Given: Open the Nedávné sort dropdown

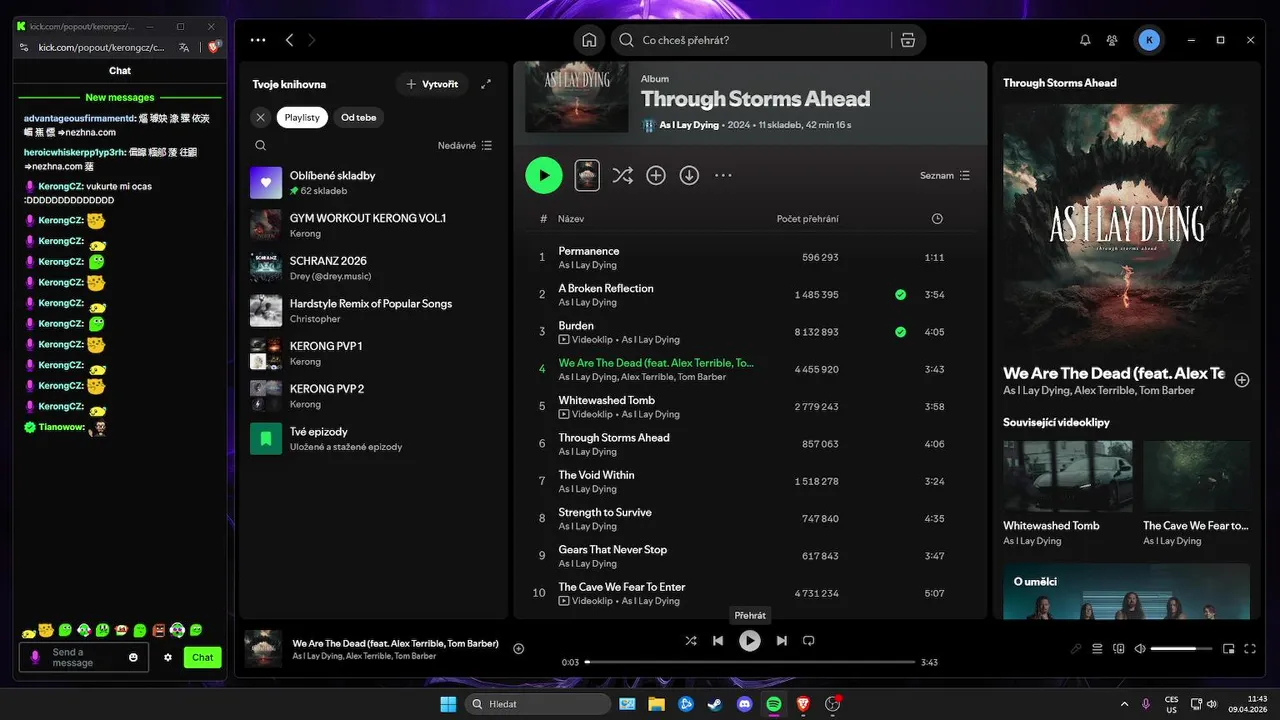Looking at the screenshot, I should tap(465, 145).
